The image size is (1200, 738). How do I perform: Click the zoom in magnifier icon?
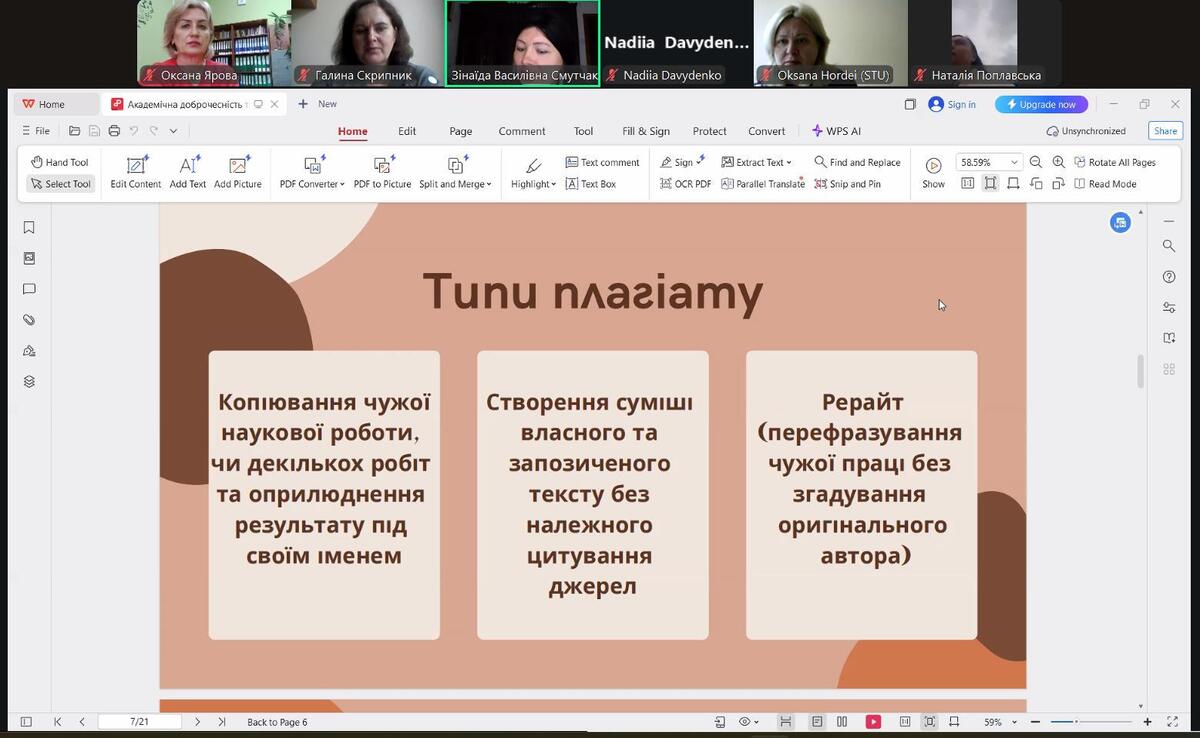(x=1059, y=162)
